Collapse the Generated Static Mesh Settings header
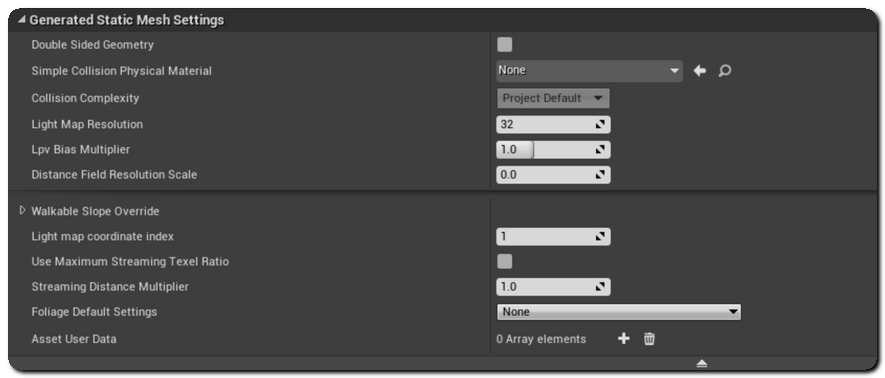The image size is (885, 378). pyautogui.click(x=21, y=20)
